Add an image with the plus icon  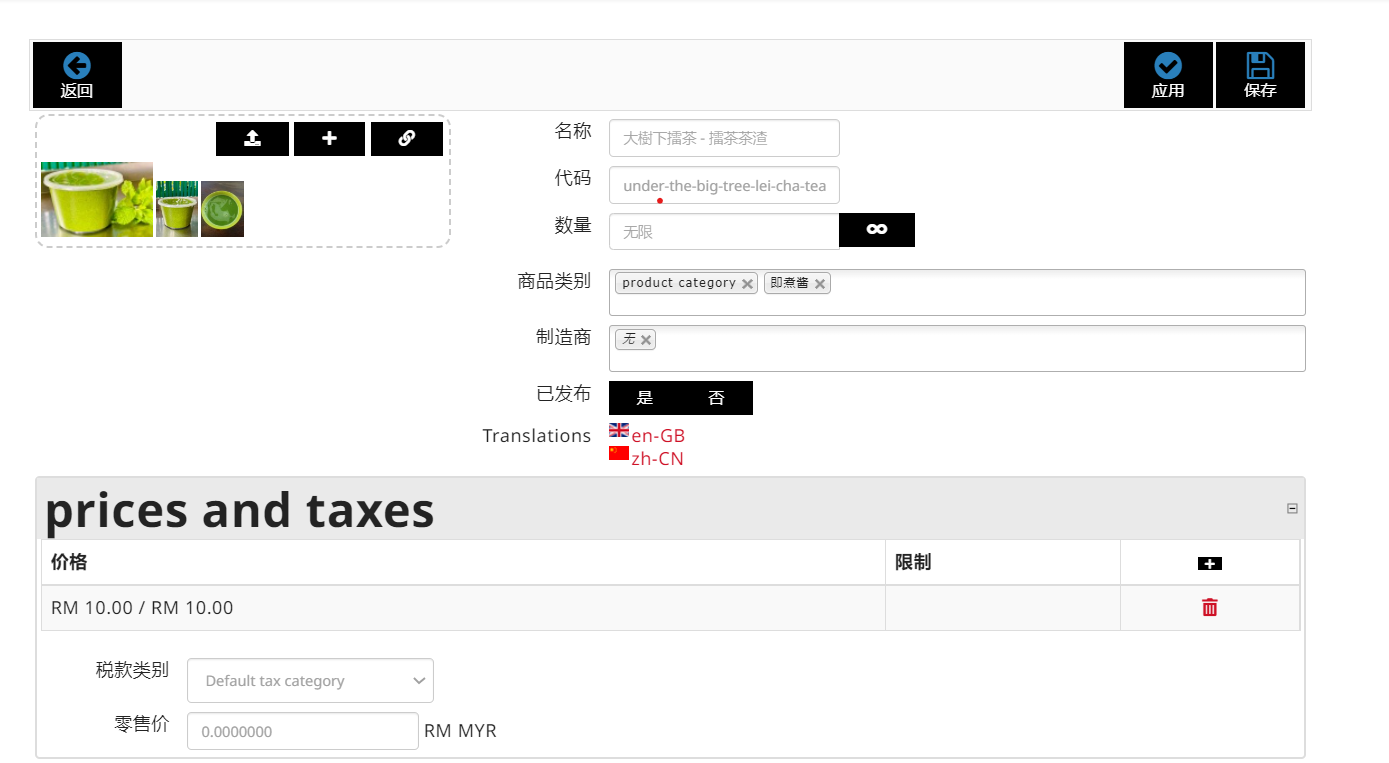[x=330, y=139]
